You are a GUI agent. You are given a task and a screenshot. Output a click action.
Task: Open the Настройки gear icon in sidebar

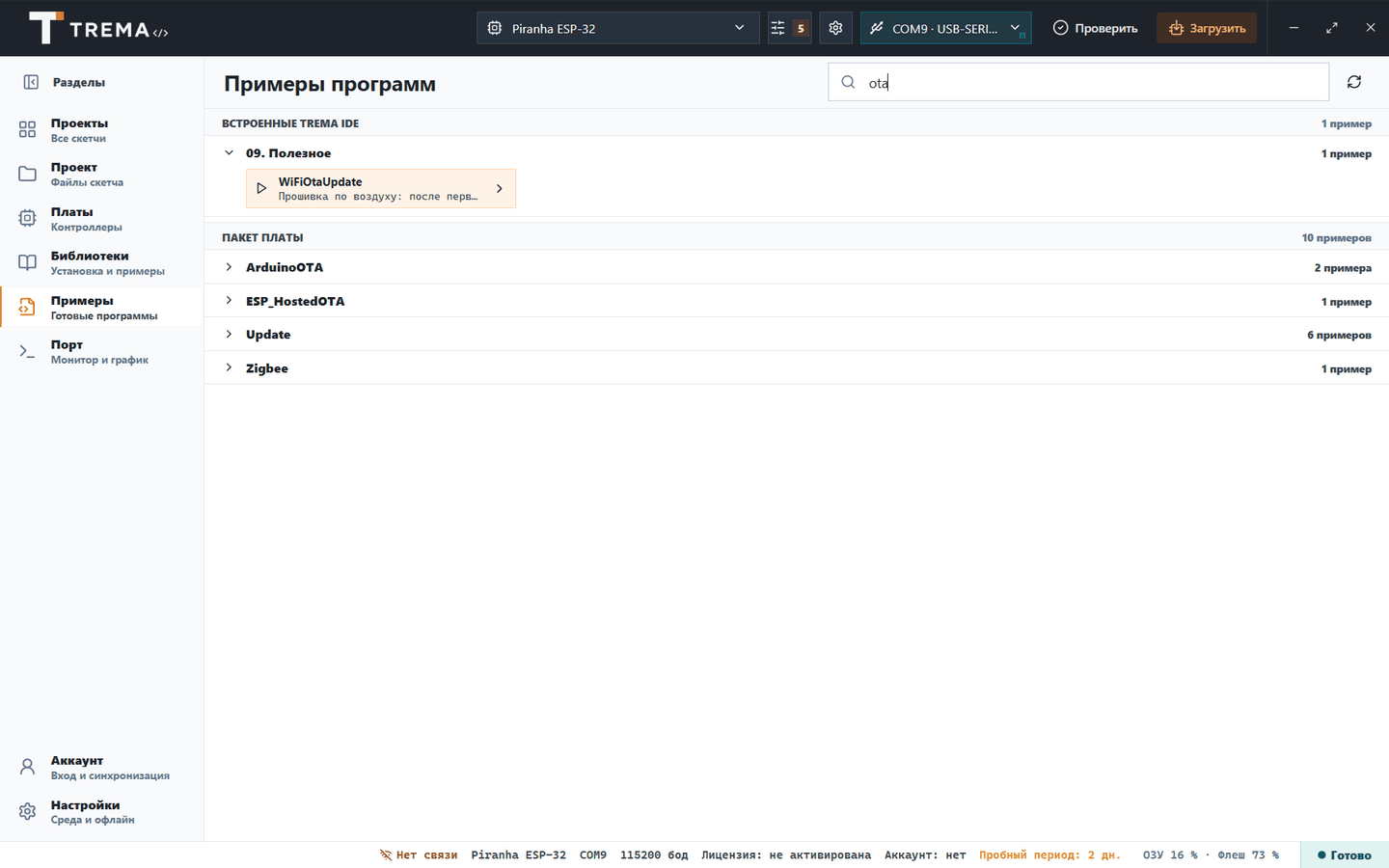tap(27, 811)
